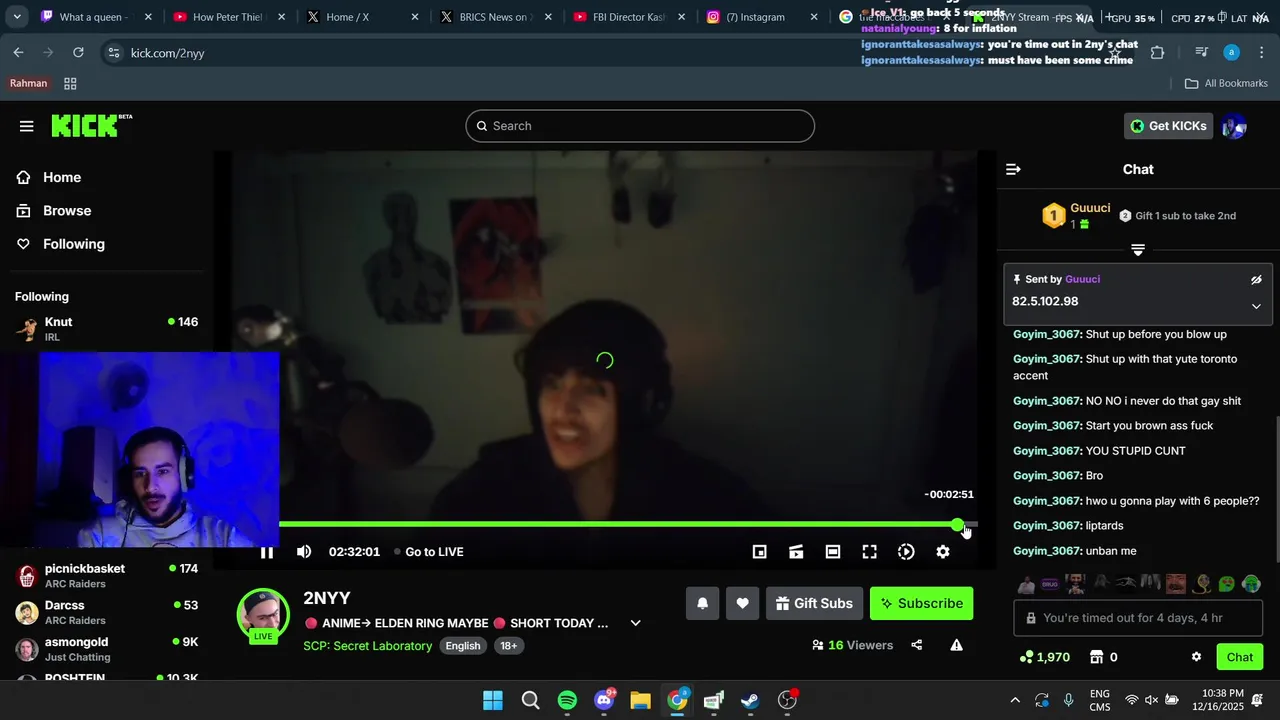This screenshot has width=1280, height=720.
Task: Click the green Chat send button
Action: pos(1240,657)
